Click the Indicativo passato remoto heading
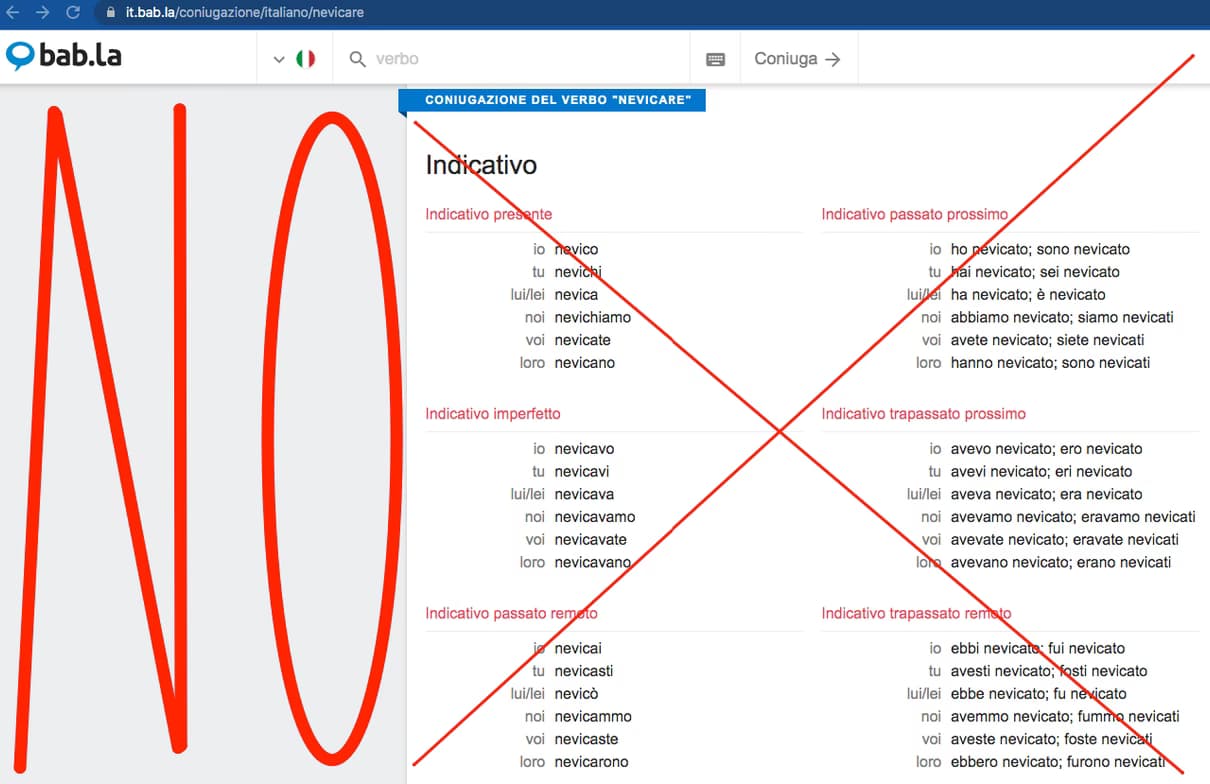Image resolution: width=1210 pixels, height=784 pixels. (x=511, y=613)
